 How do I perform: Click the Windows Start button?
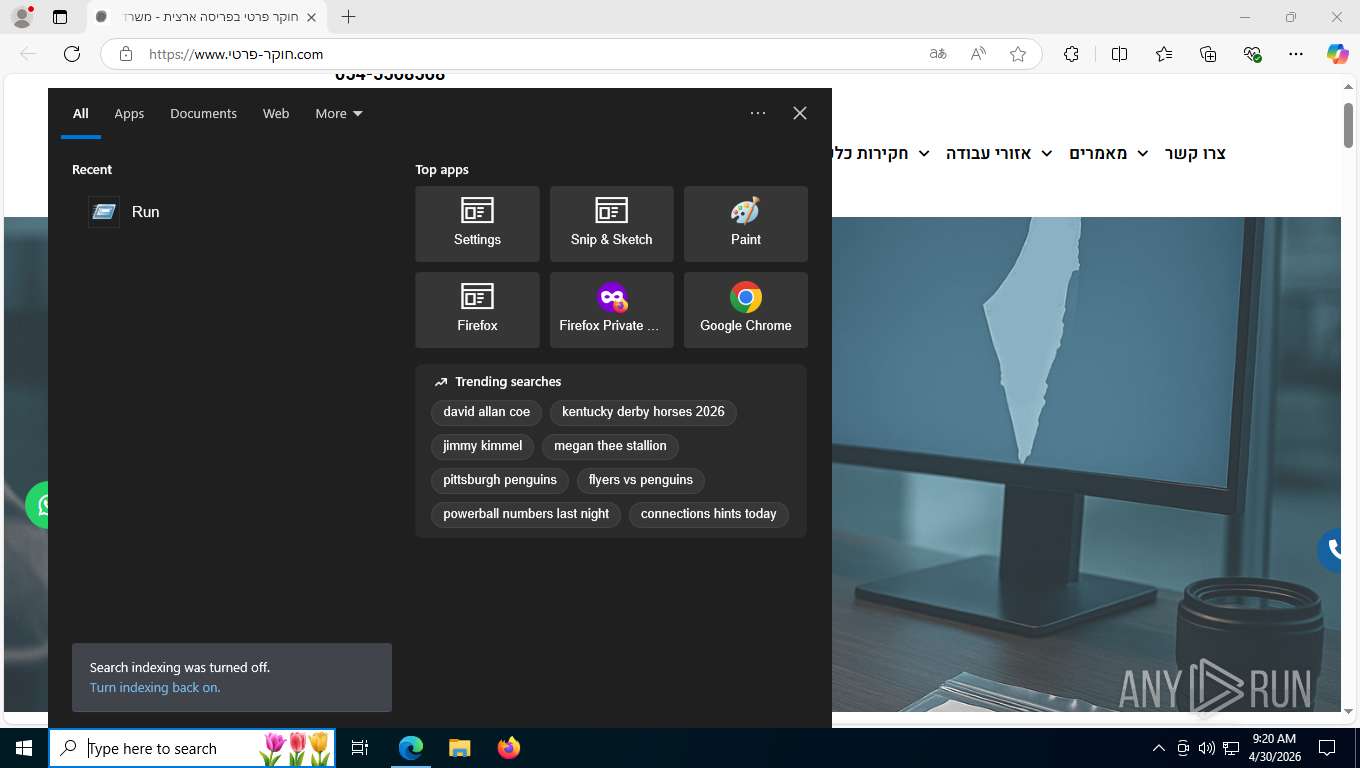pyautogui.click(x=24, y=748)
